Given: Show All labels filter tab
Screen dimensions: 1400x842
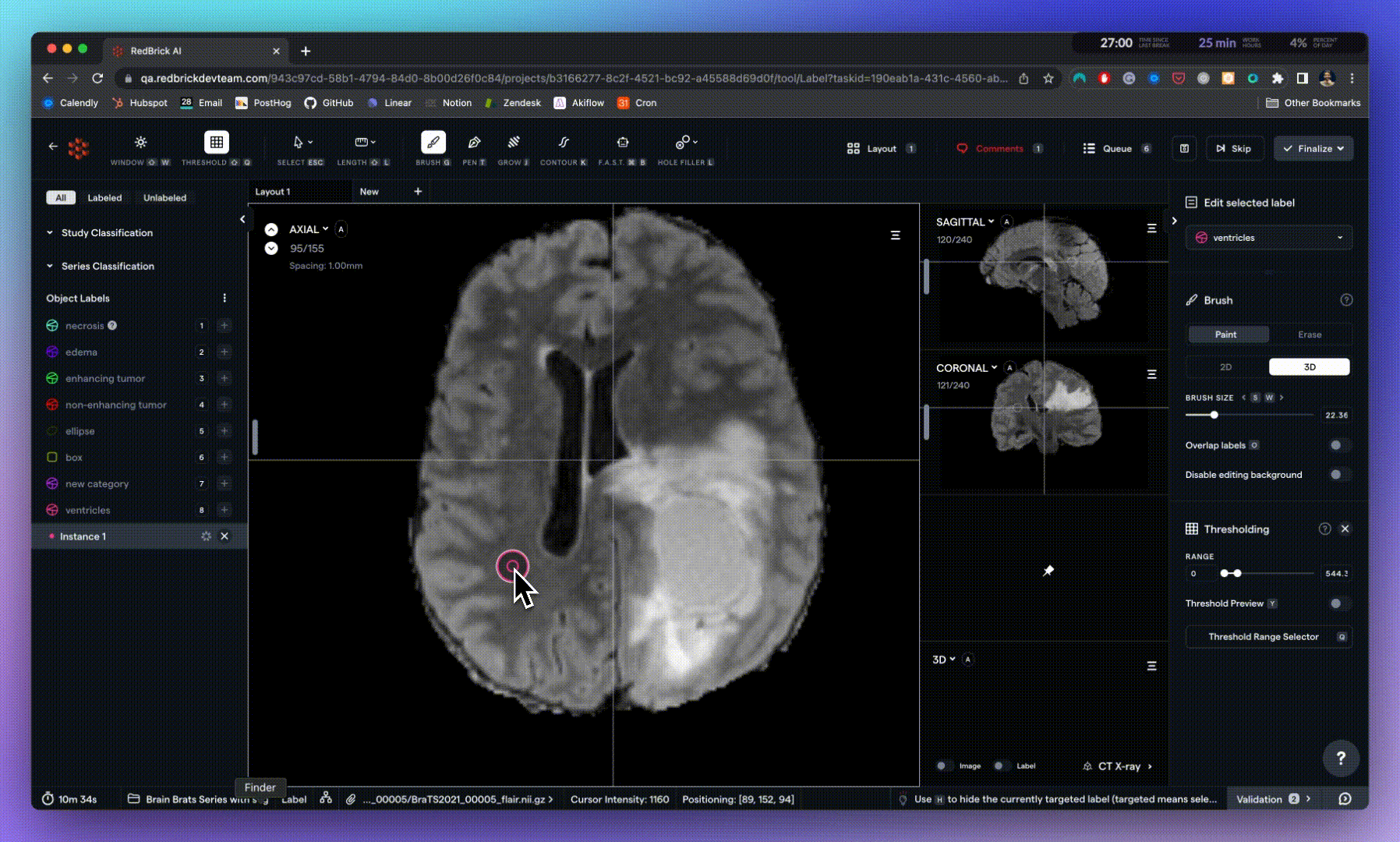Looking at the screenshot, I should 61,198.
